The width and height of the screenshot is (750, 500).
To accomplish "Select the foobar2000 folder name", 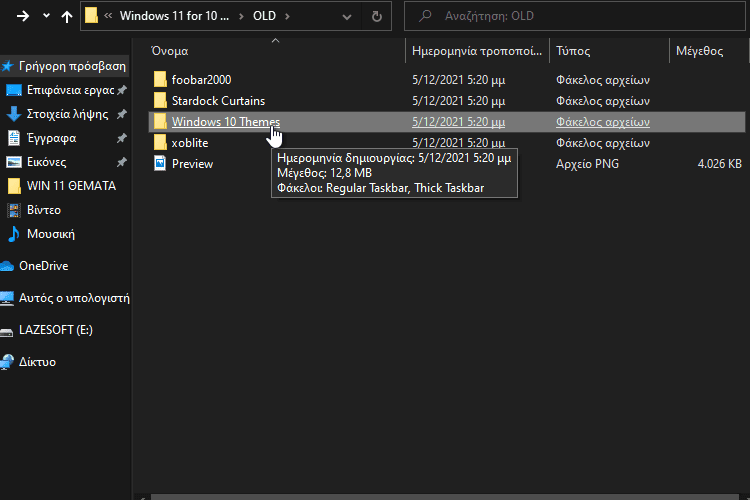I will point(201,79).
